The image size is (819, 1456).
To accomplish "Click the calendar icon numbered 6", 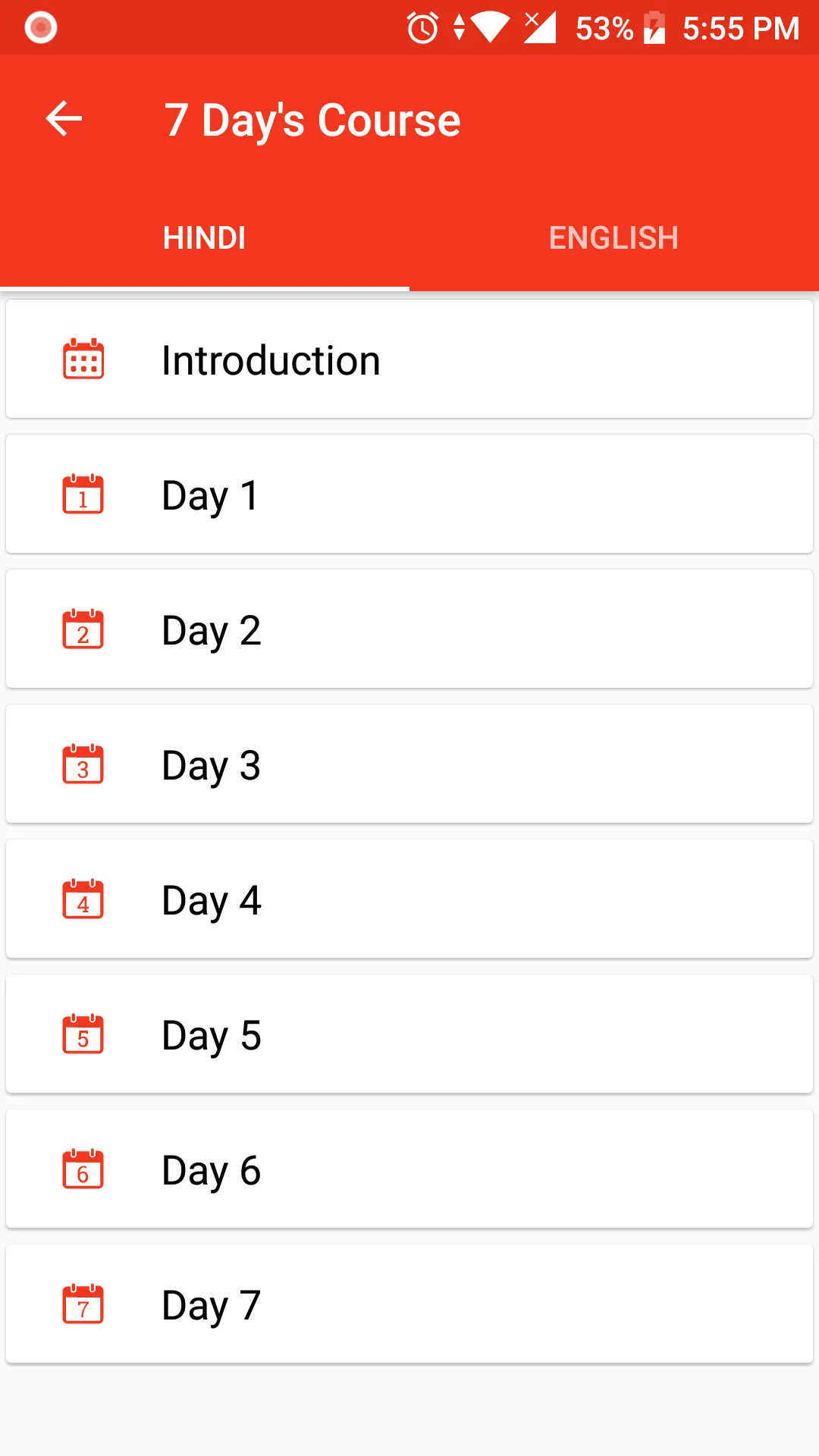I will (83, 1169).
